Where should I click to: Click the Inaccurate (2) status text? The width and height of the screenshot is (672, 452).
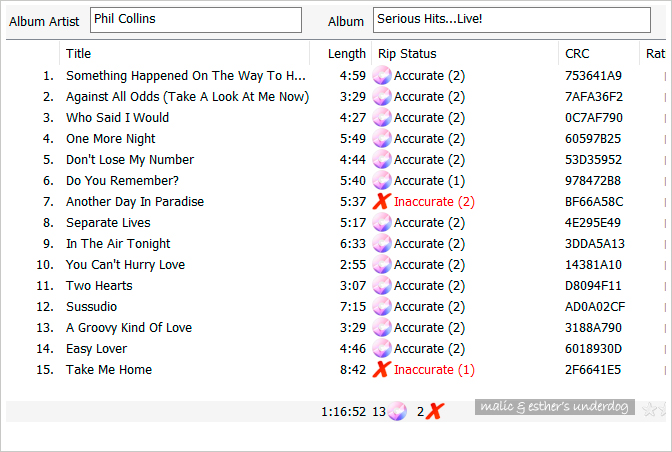pyautogui.click(x=434, y=202)
